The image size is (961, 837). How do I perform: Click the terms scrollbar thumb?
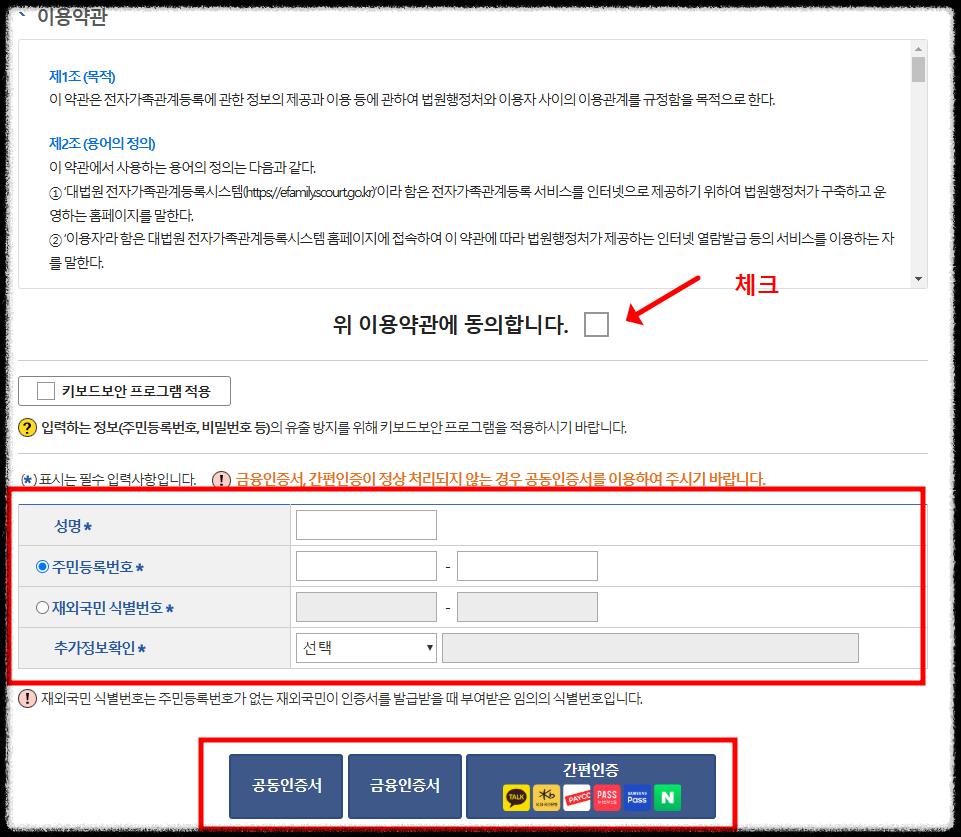(x=918, y=69)
